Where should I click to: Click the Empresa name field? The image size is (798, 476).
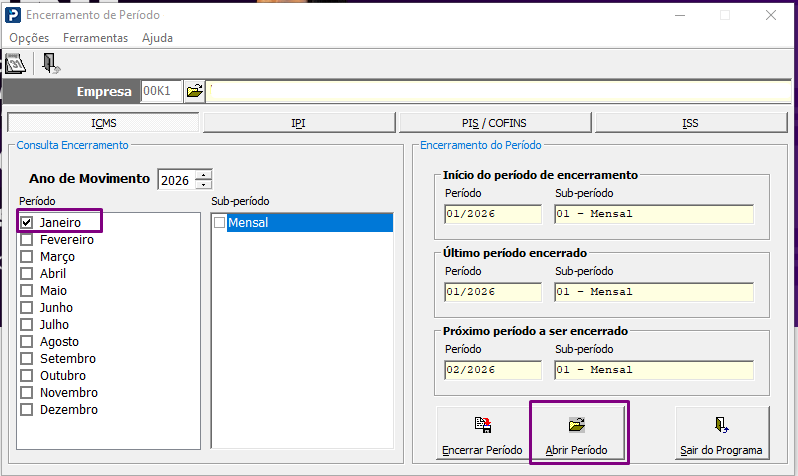498,92
